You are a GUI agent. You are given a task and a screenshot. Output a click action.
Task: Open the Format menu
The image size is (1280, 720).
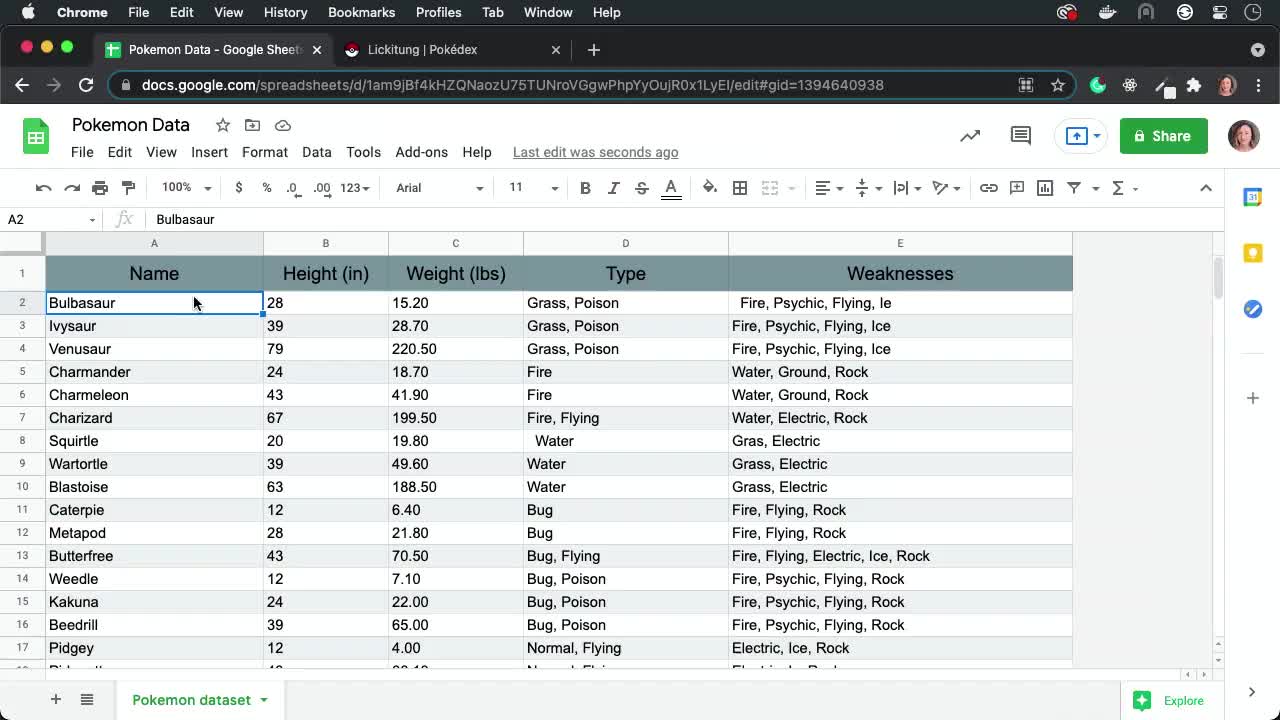click(265, 152)
